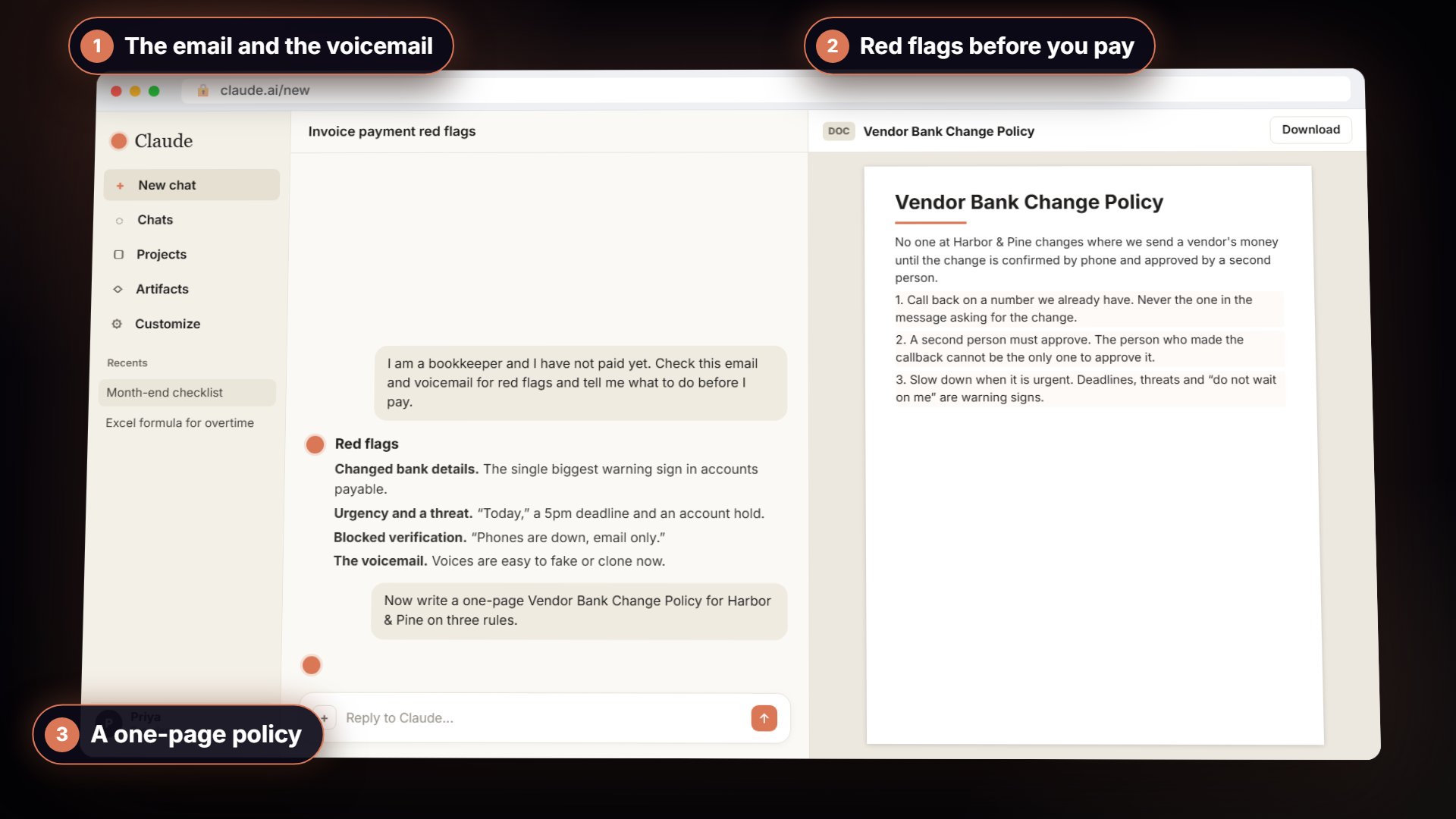Screen dimensions: 1456x819
Task: Click the Urgency and a threat line
Action: [x=549, y=513]
